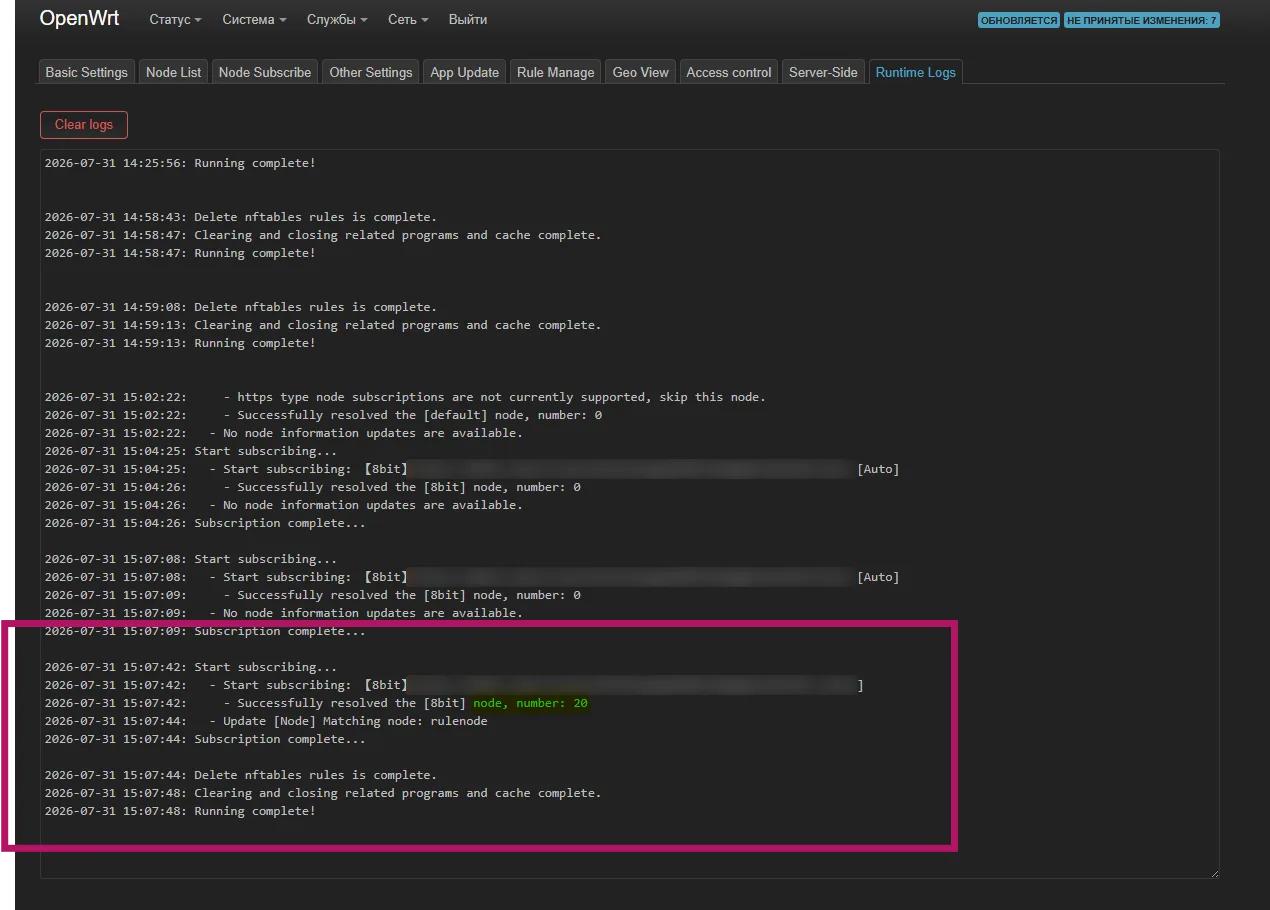Switch to the Node List tab
Viewport: 1270px width, 910px height.
(x=174, y=72)
